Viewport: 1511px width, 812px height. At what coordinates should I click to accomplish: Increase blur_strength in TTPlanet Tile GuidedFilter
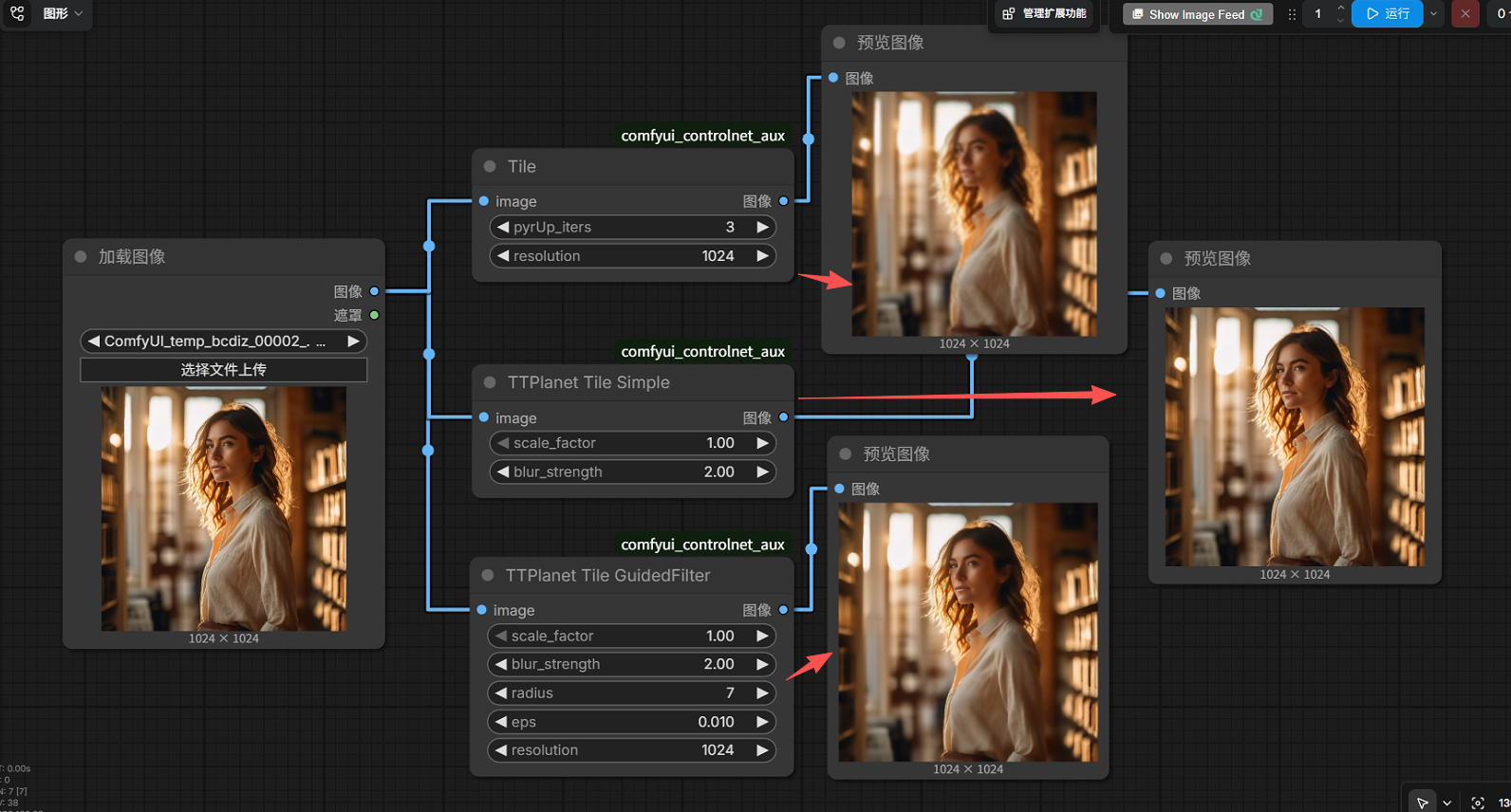pyautogui.click(x=762, y=665)
